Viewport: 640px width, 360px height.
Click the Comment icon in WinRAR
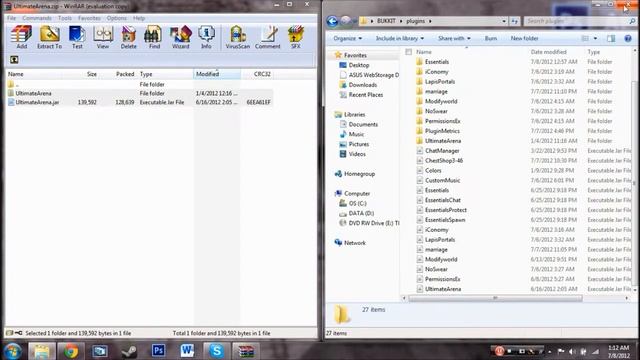point(268,38)
